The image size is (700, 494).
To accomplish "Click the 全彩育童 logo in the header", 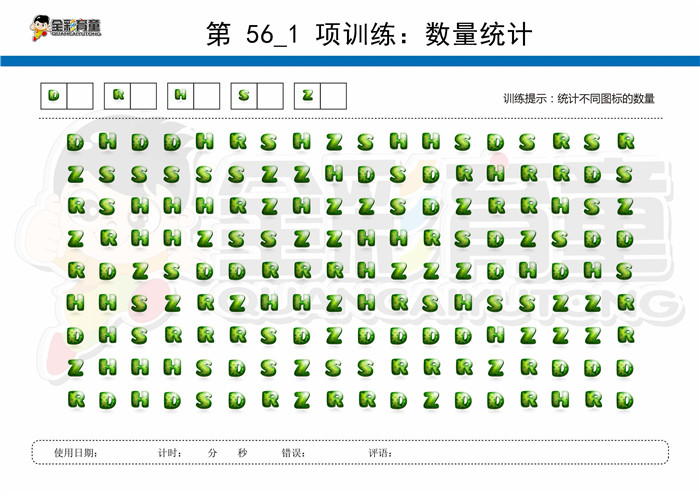I will pos(66,28).
